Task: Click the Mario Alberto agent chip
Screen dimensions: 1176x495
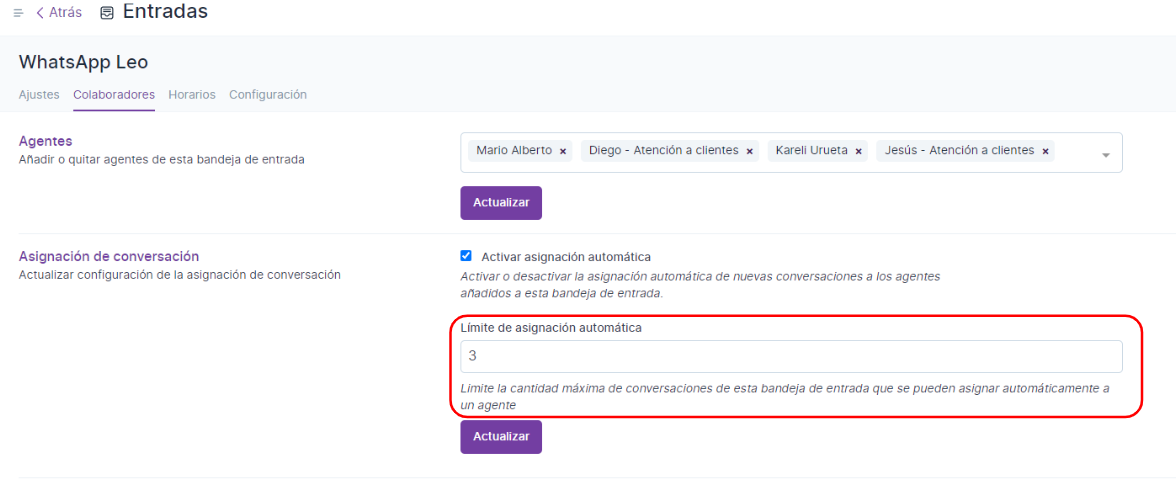Action: pyautogui.click(x=513, y=151)
